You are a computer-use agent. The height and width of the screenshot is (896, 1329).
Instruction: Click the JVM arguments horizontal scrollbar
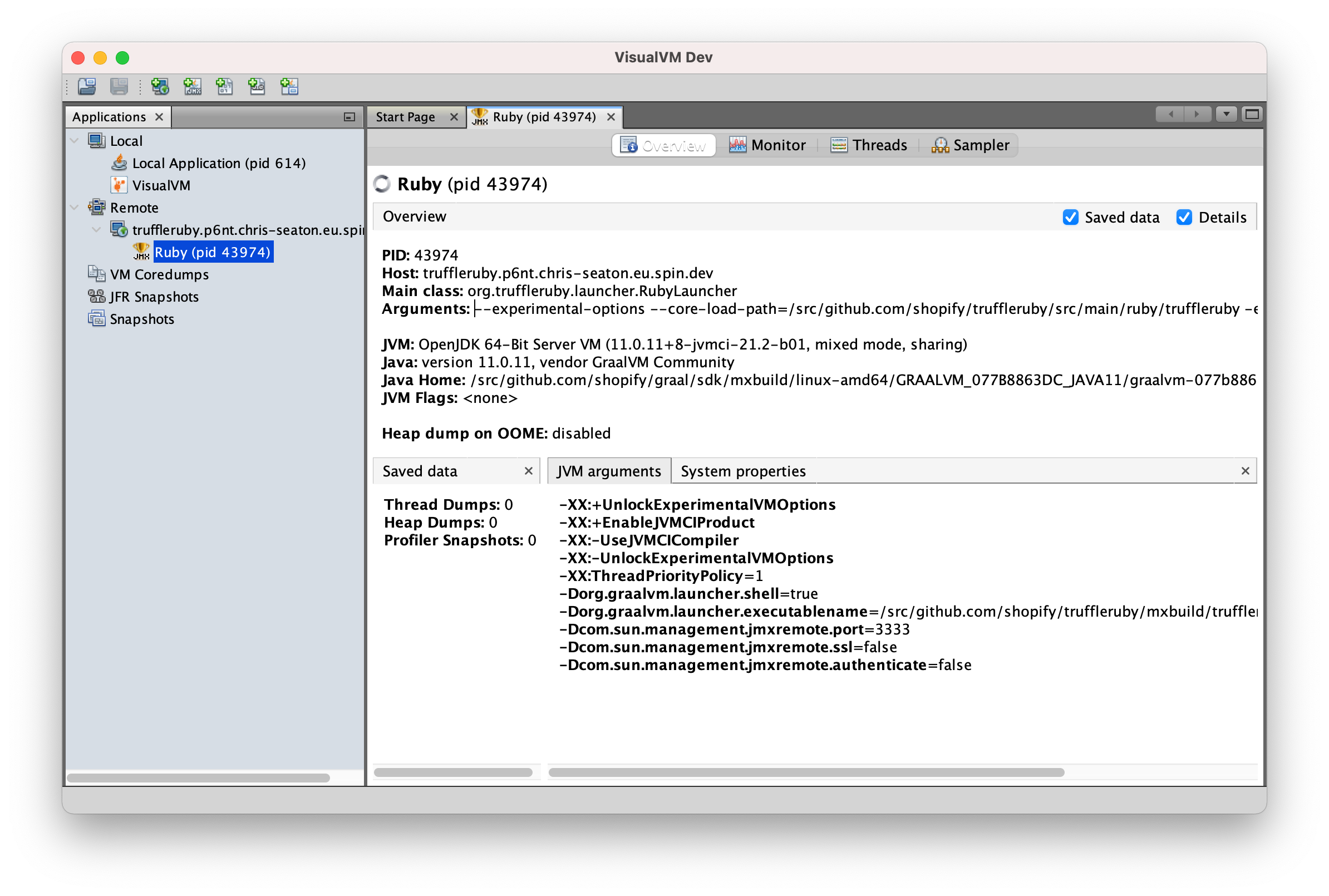[806, 772]
